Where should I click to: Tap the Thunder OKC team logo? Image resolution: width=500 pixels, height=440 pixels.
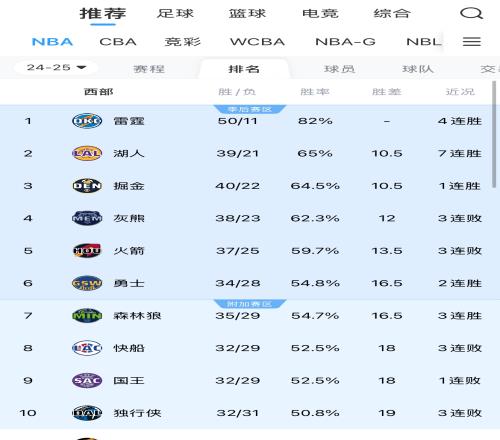[x=87, y=121]
